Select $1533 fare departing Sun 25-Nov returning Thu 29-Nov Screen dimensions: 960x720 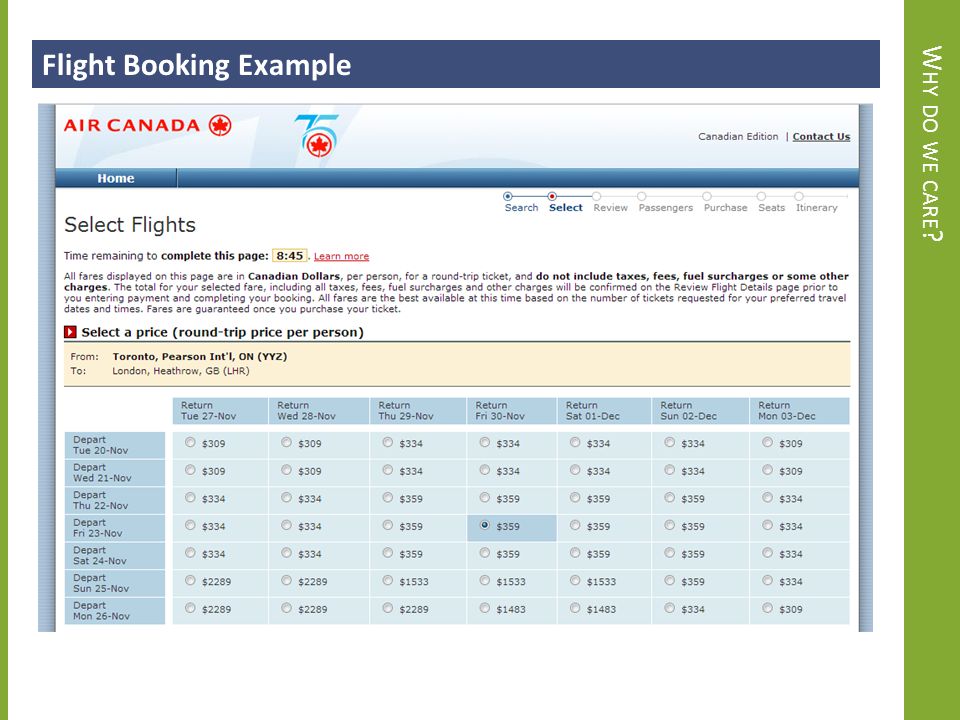click(x=388, y=580)
